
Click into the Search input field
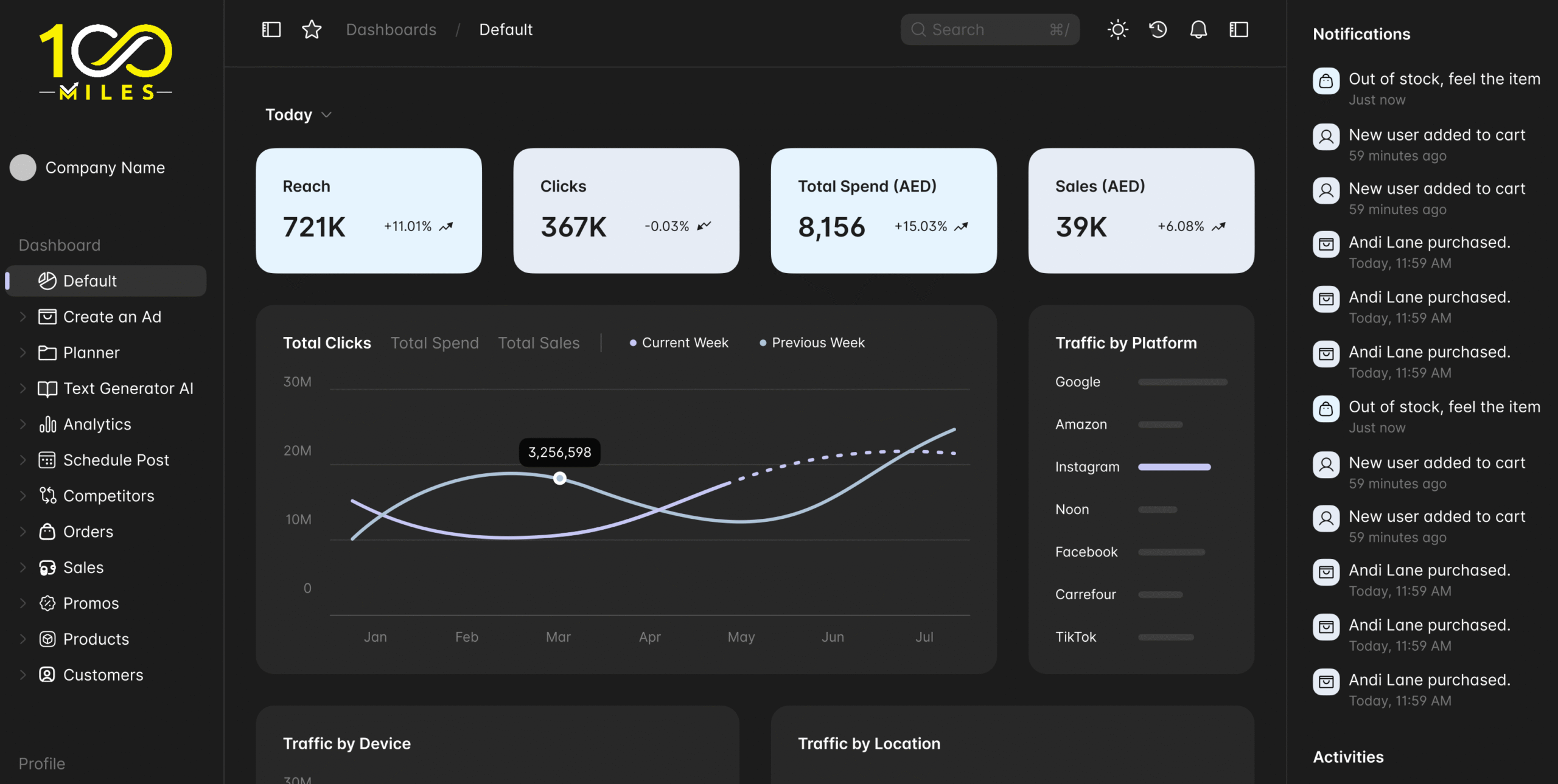[986, 29]
